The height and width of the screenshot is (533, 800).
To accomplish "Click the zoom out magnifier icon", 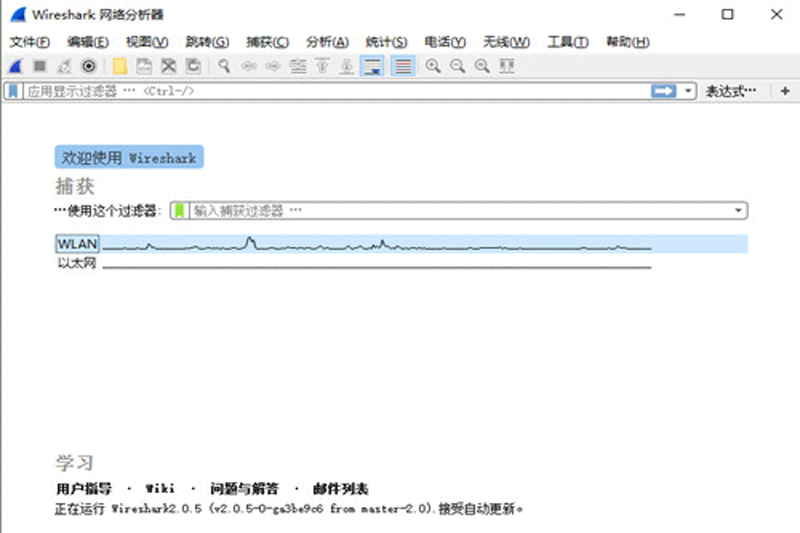I will [x=457, y=66].
